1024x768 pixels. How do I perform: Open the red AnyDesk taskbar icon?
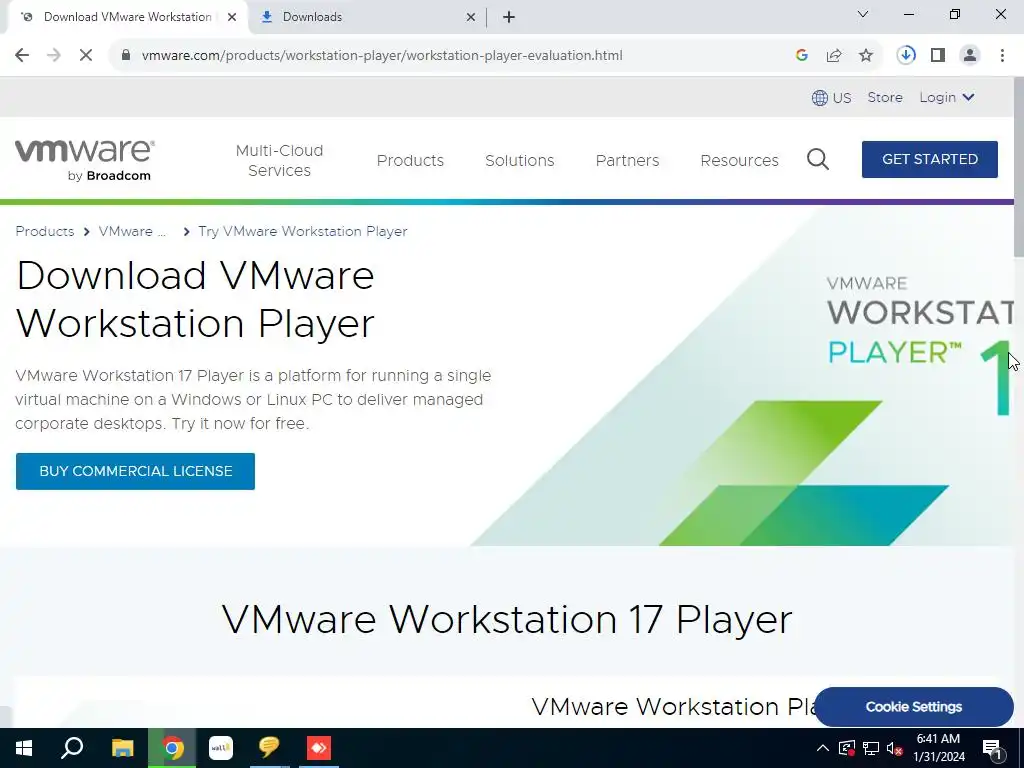(319, 748)
